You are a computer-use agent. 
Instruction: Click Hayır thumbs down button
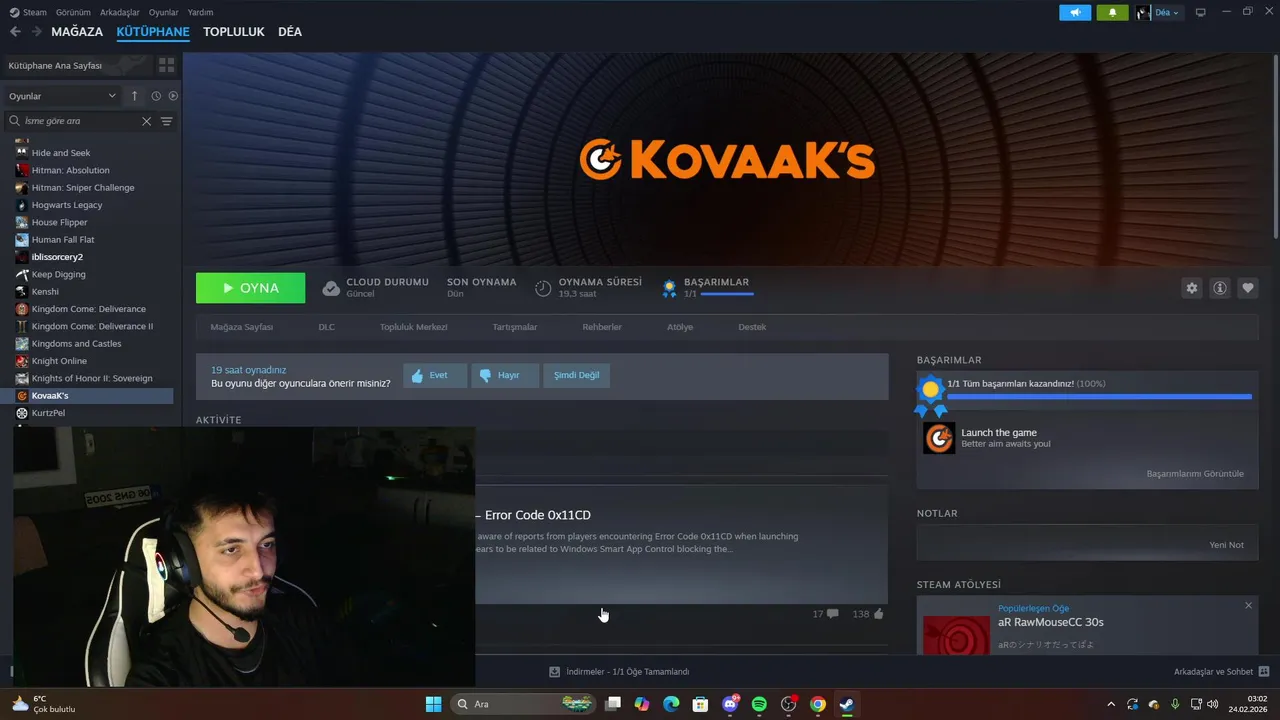(505, 376)
